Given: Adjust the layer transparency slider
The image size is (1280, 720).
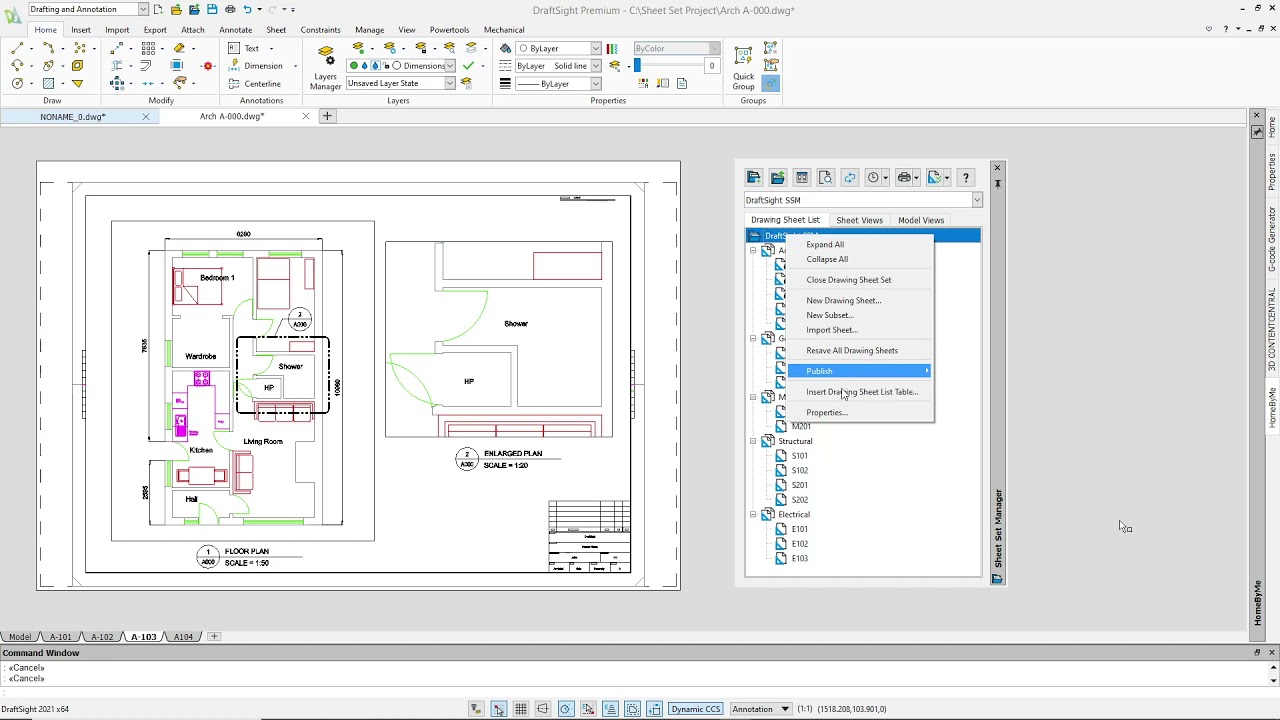Looking at the screenshot, I should pos(637,66).
